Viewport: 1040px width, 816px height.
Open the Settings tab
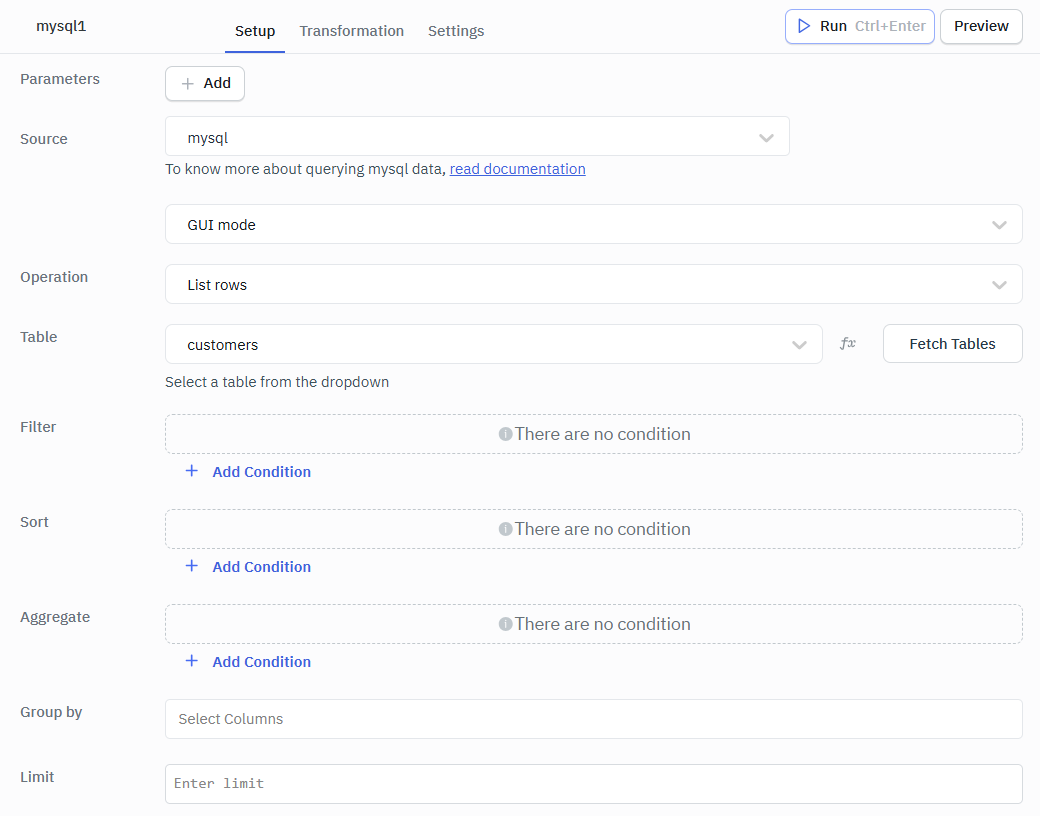coord(456,31)
